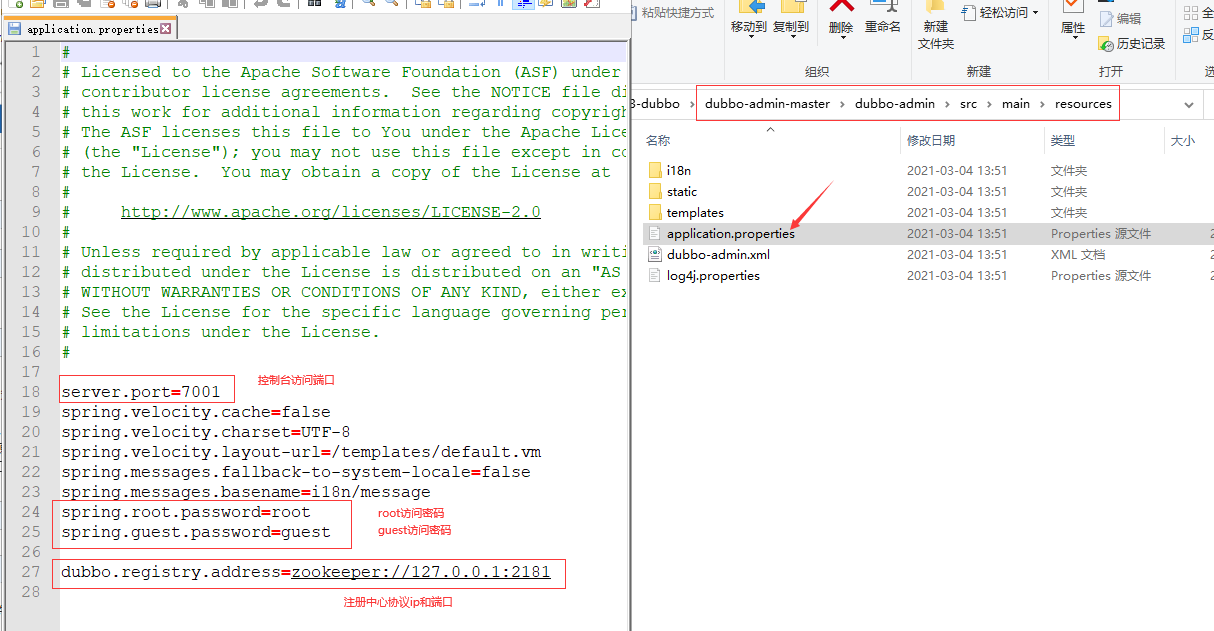1214x631 pixels.
Task: Click the server.port=7001 line
Action: pyautogui.click(x=140, y=392)
